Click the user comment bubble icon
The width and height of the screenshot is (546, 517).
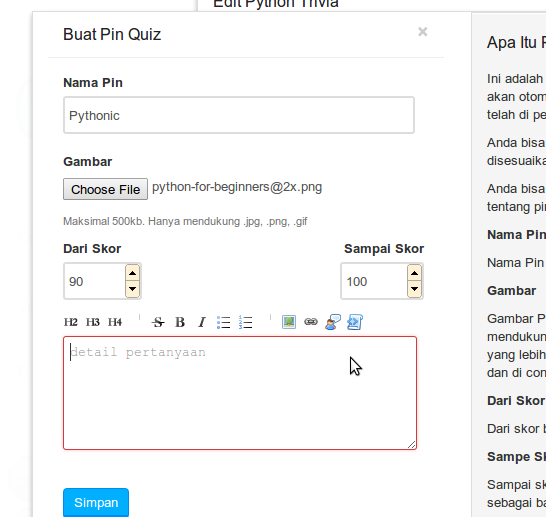coord(333,322)
